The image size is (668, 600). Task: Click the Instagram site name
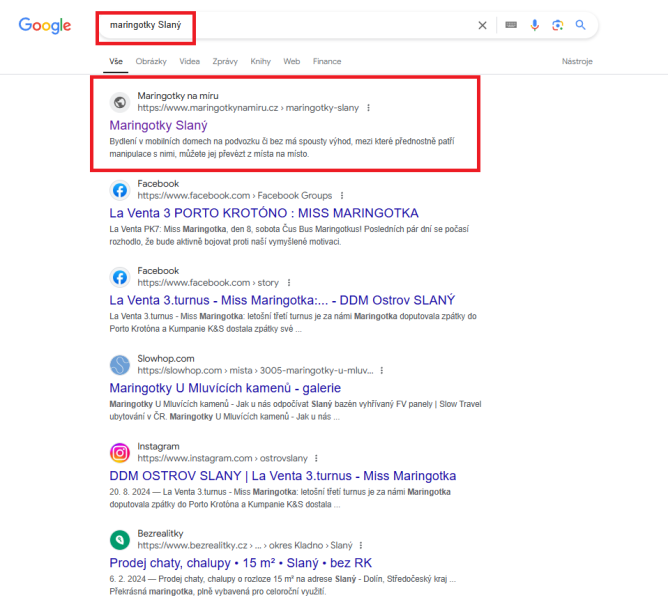point(158,447)
